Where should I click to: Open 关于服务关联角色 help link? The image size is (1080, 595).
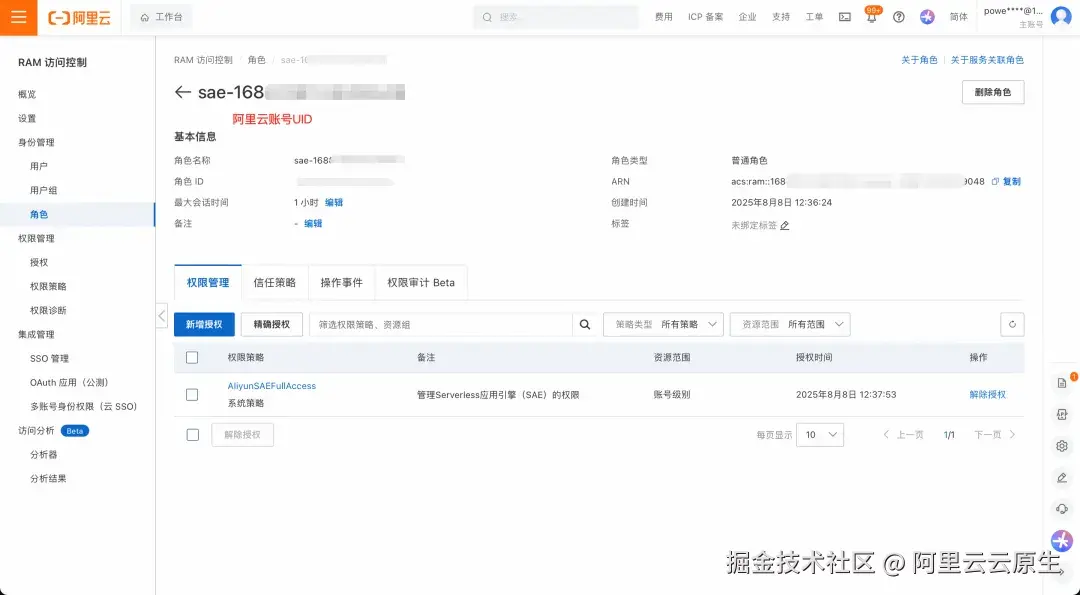click(x=987, y=60)
